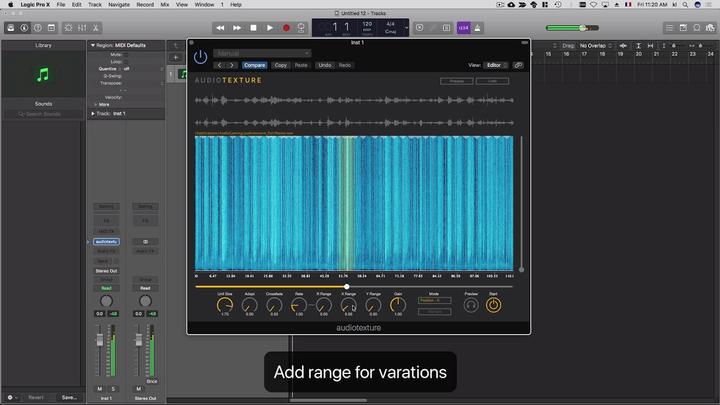Open the Navigate menu
This screenshot has height=405, width=720.
119,5
